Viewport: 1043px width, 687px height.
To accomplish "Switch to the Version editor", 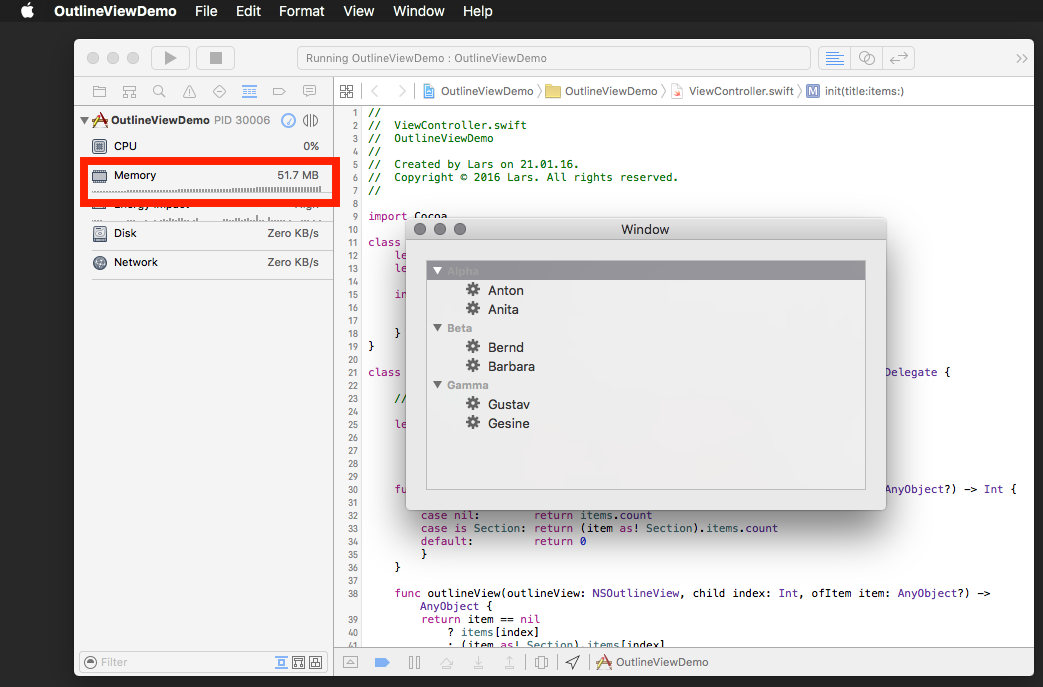I will (899, 58).
